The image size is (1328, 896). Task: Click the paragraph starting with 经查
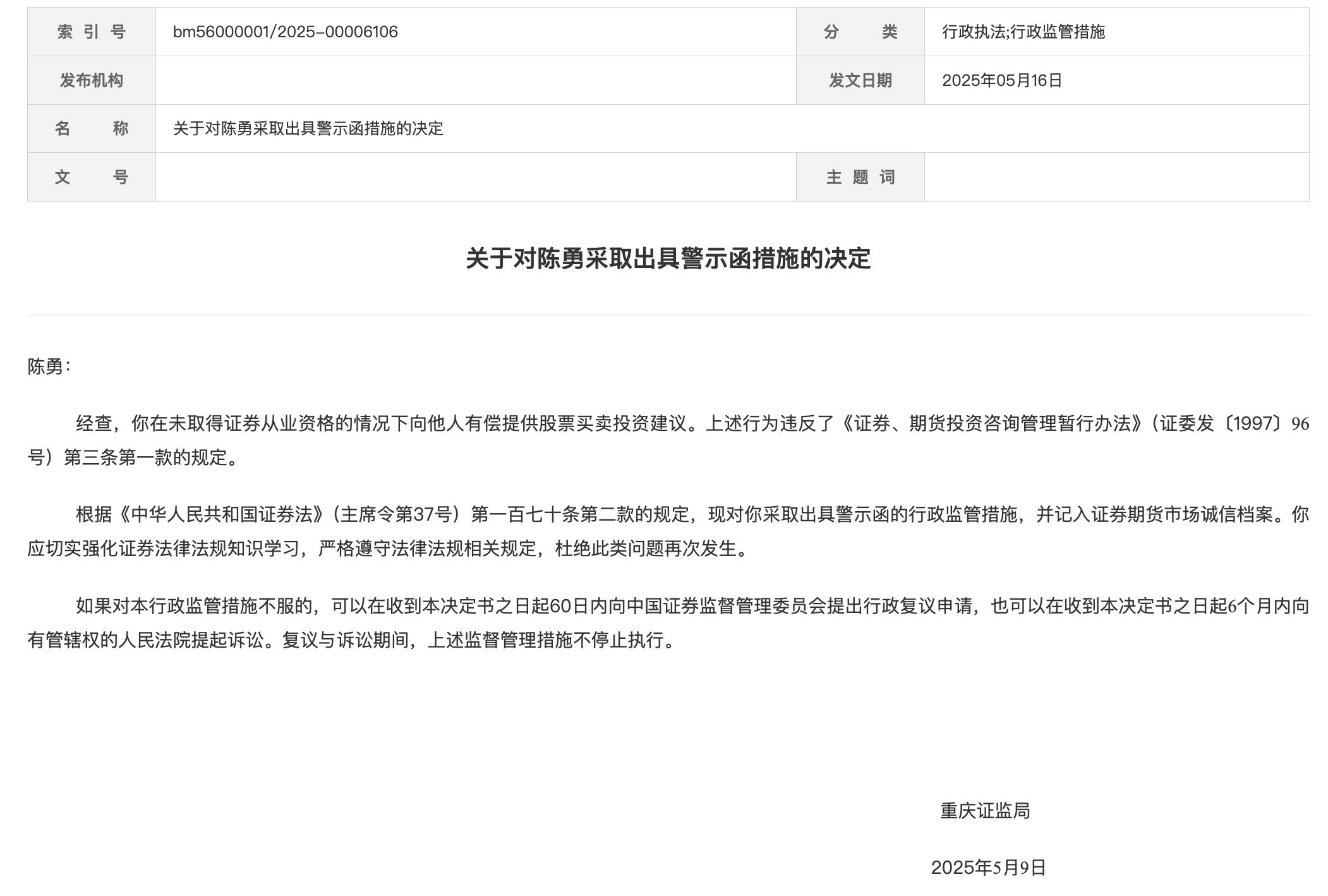[x=668, y=440]
